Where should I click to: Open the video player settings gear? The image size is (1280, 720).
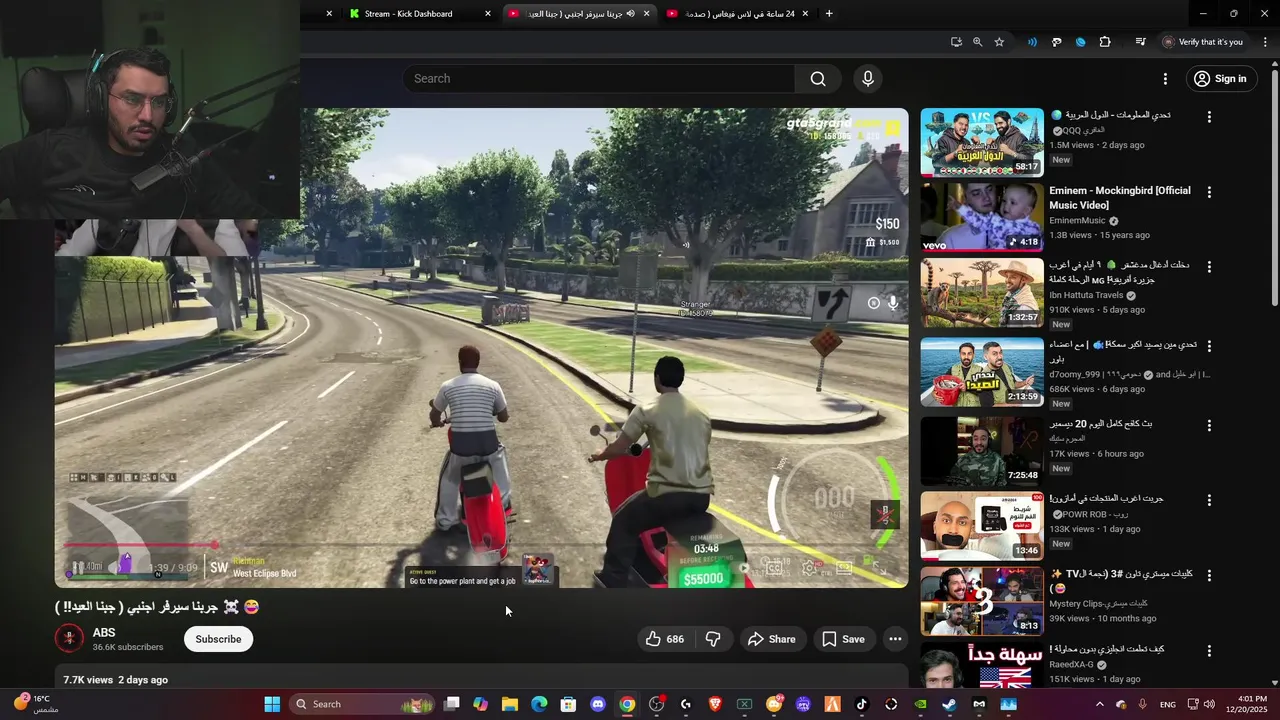[x=808, y=568]
